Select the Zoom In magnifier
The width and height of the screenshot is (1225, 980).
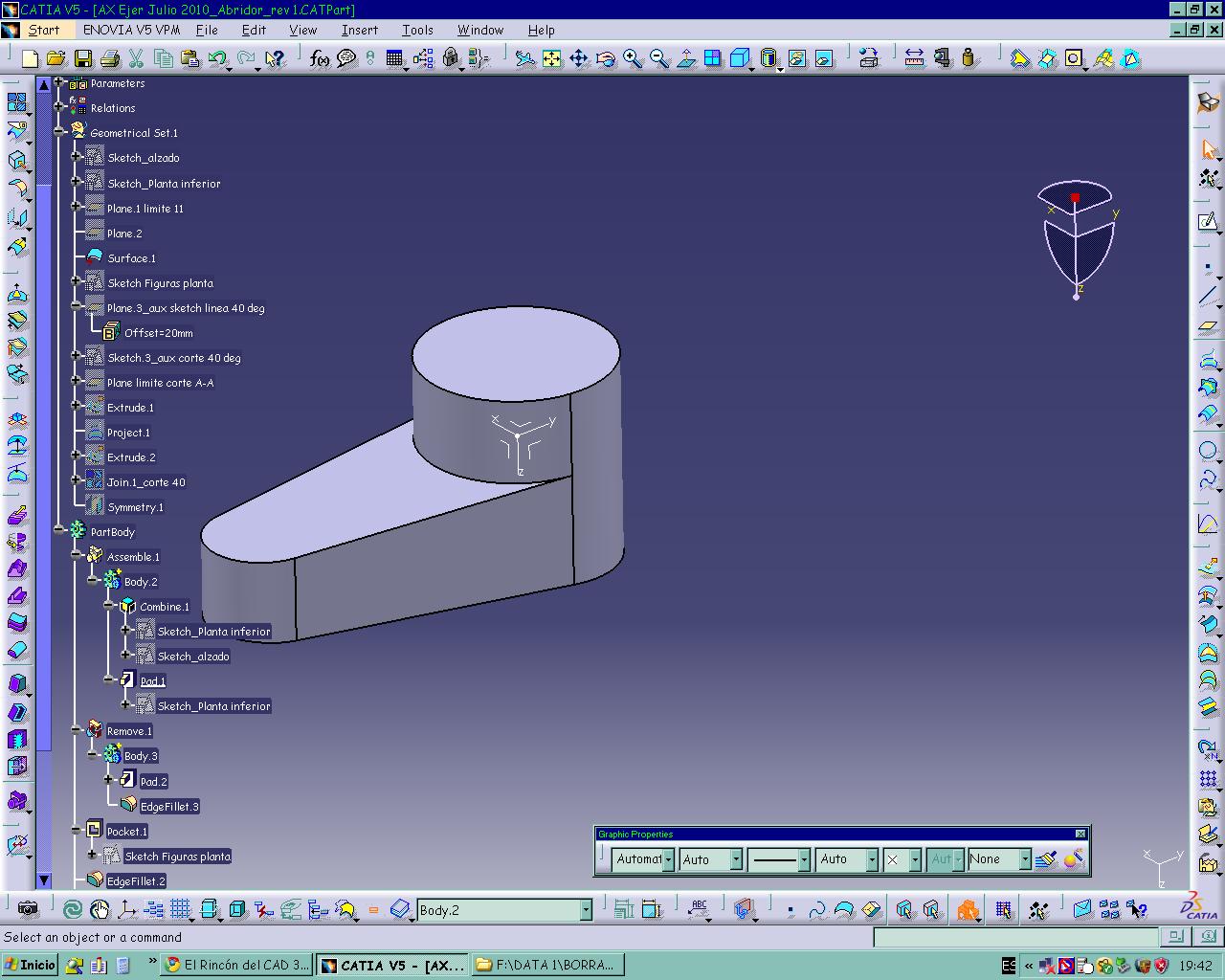pyautogui.click(x=633, y=59)
